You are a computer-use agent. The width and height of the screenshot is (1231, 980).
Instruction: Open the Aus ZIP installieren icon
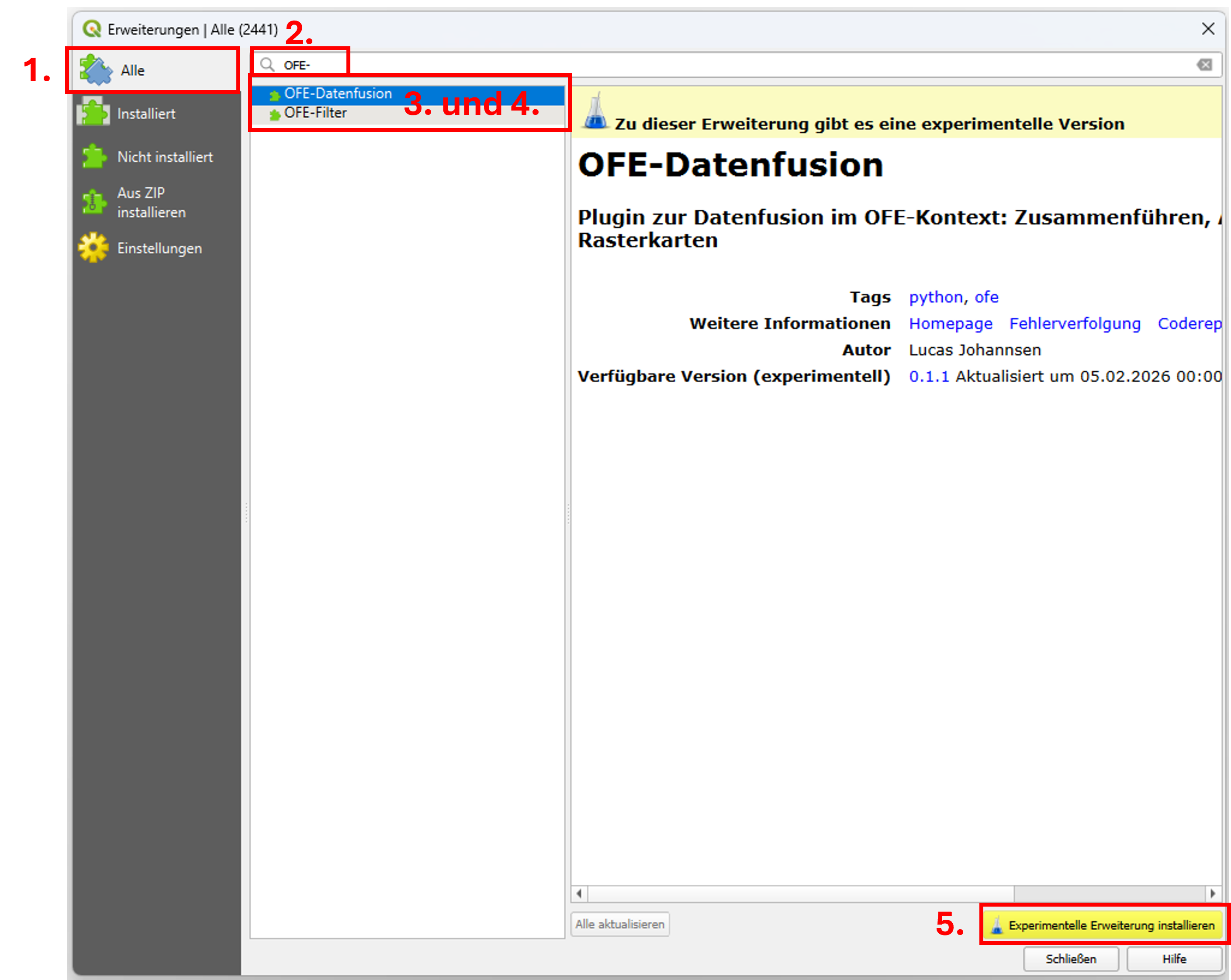coord(93,201)
